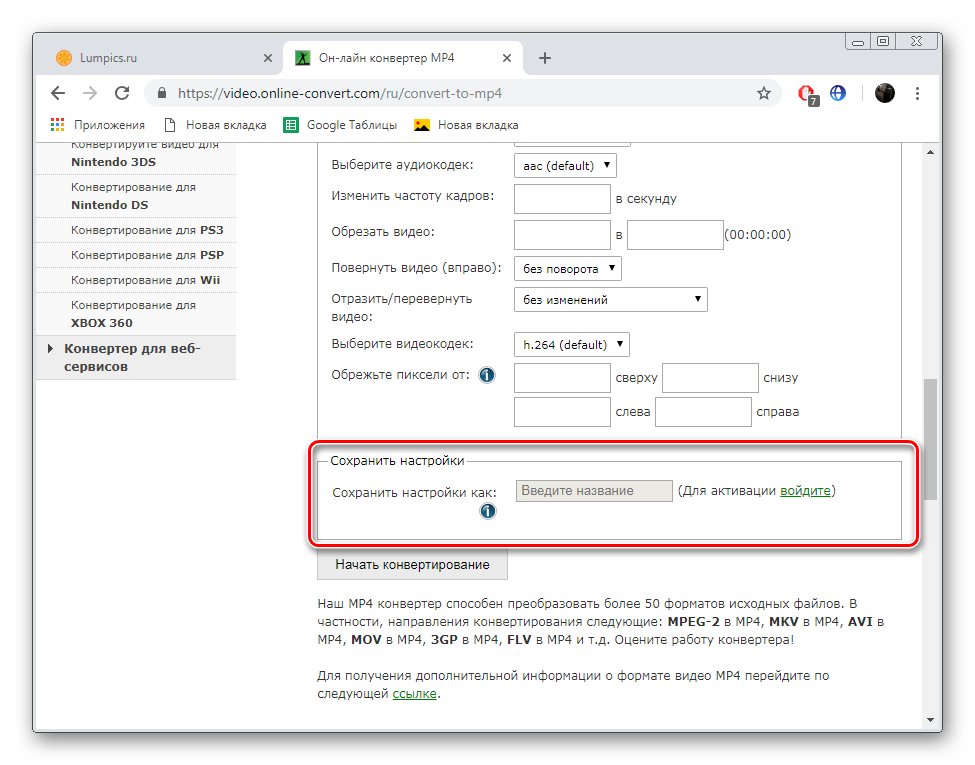
Task: Open the h.264 video codec dropdown
Action: click(571, 345)
